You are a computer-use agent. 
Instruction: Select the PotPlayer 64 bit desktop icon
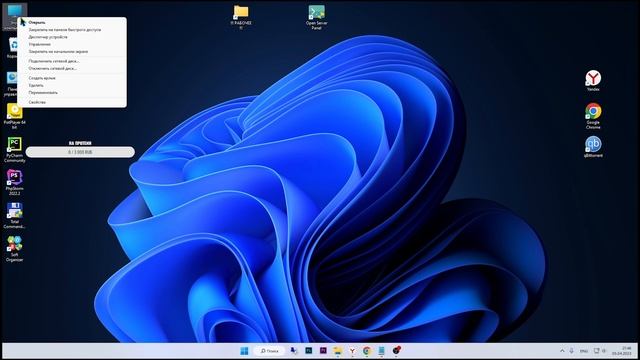click(x=14, y=116)
